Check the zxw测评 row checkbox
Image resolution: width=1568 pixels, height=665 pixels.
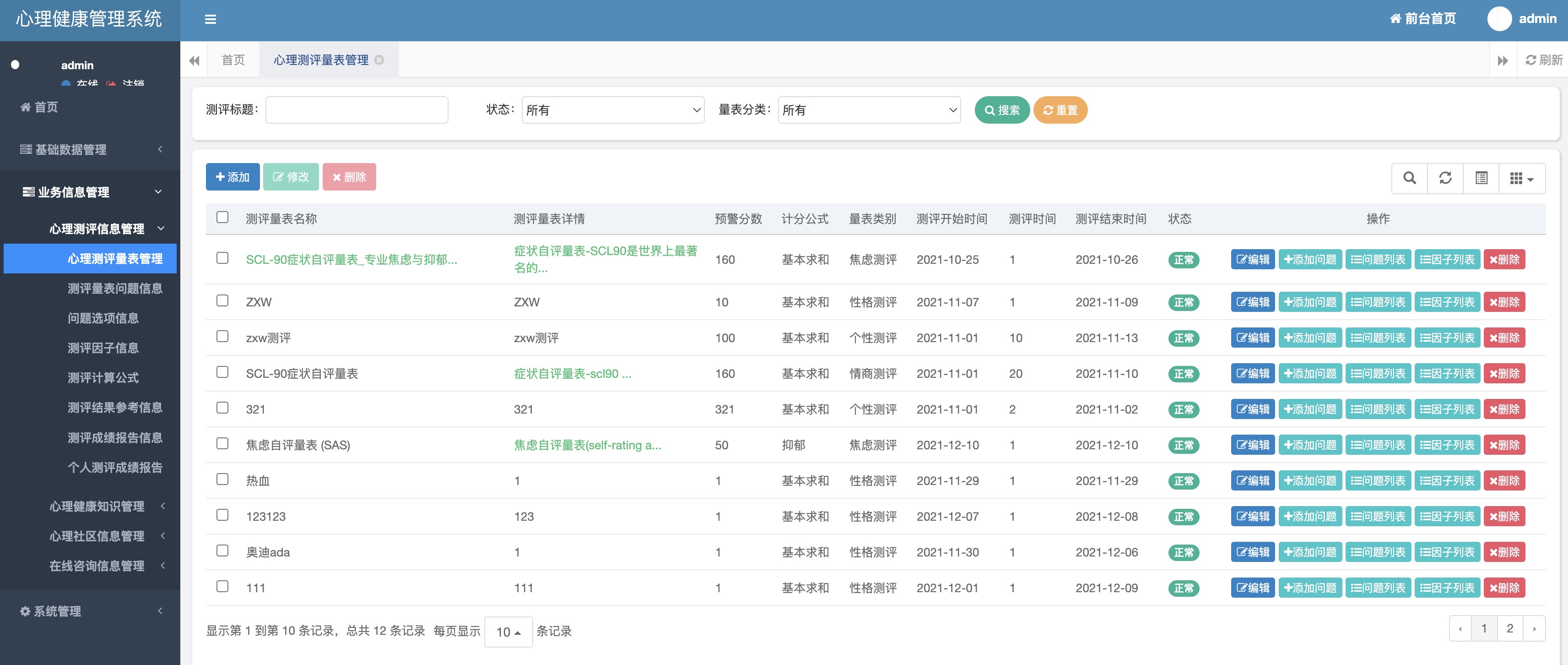tap(223, 337)
